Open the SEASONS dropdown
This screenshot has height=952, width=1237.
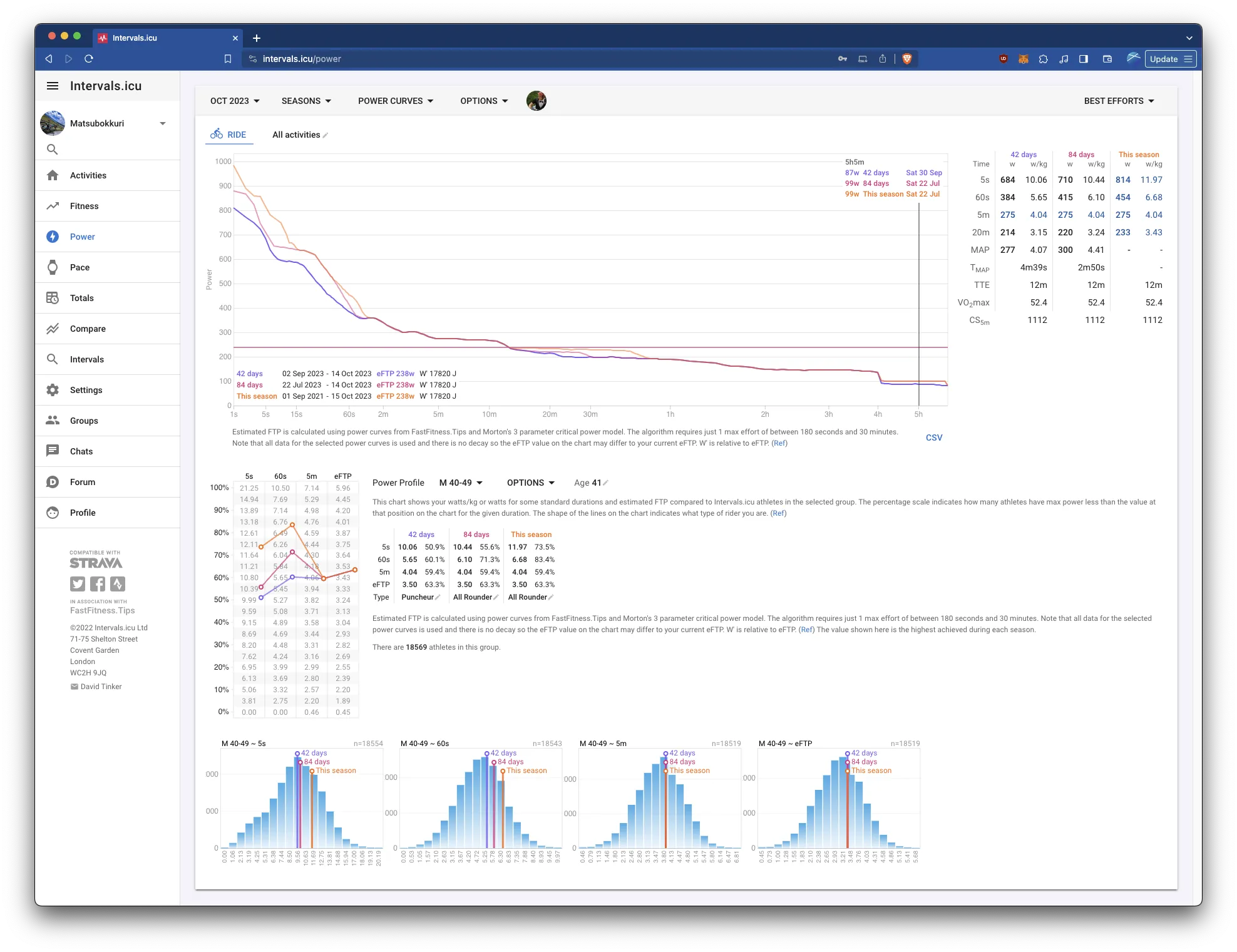(306, 101)
